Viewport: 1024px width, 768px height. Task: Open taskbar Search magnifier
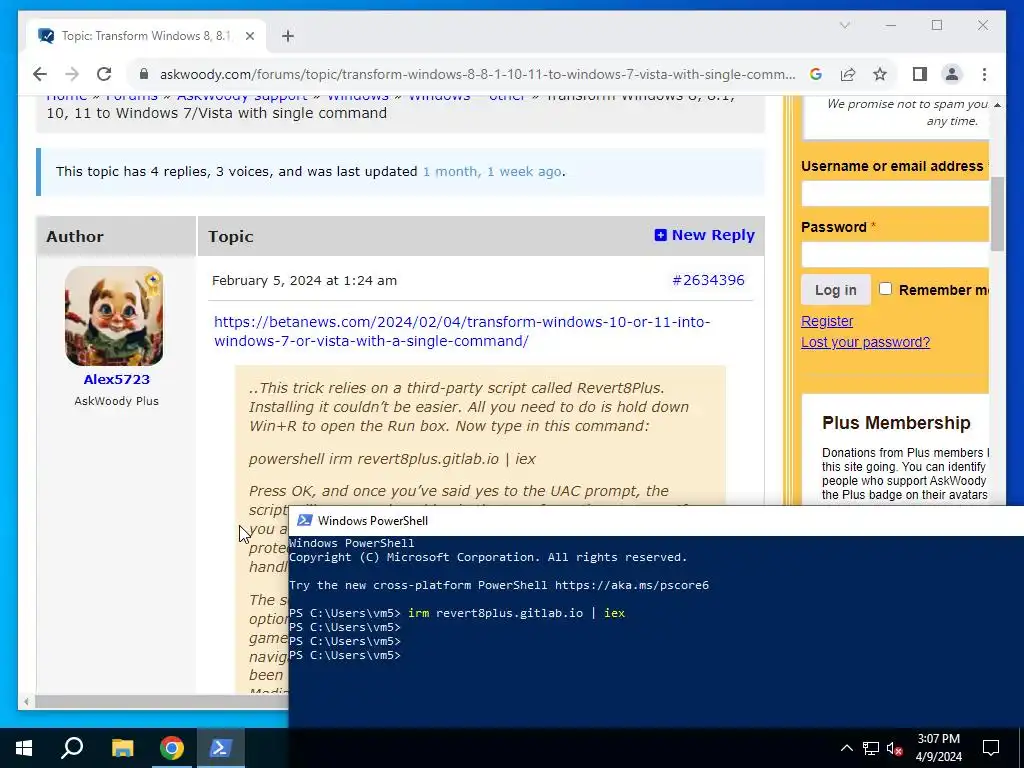click(x=72, y=748)
